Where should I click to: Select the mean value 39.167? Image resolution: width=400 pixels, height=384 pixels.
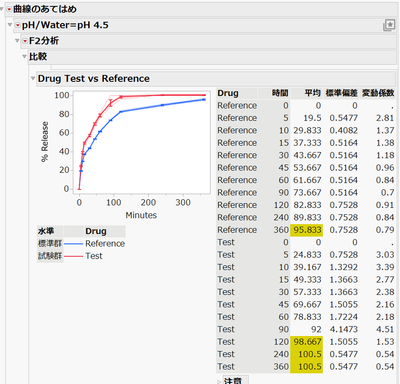307,267
